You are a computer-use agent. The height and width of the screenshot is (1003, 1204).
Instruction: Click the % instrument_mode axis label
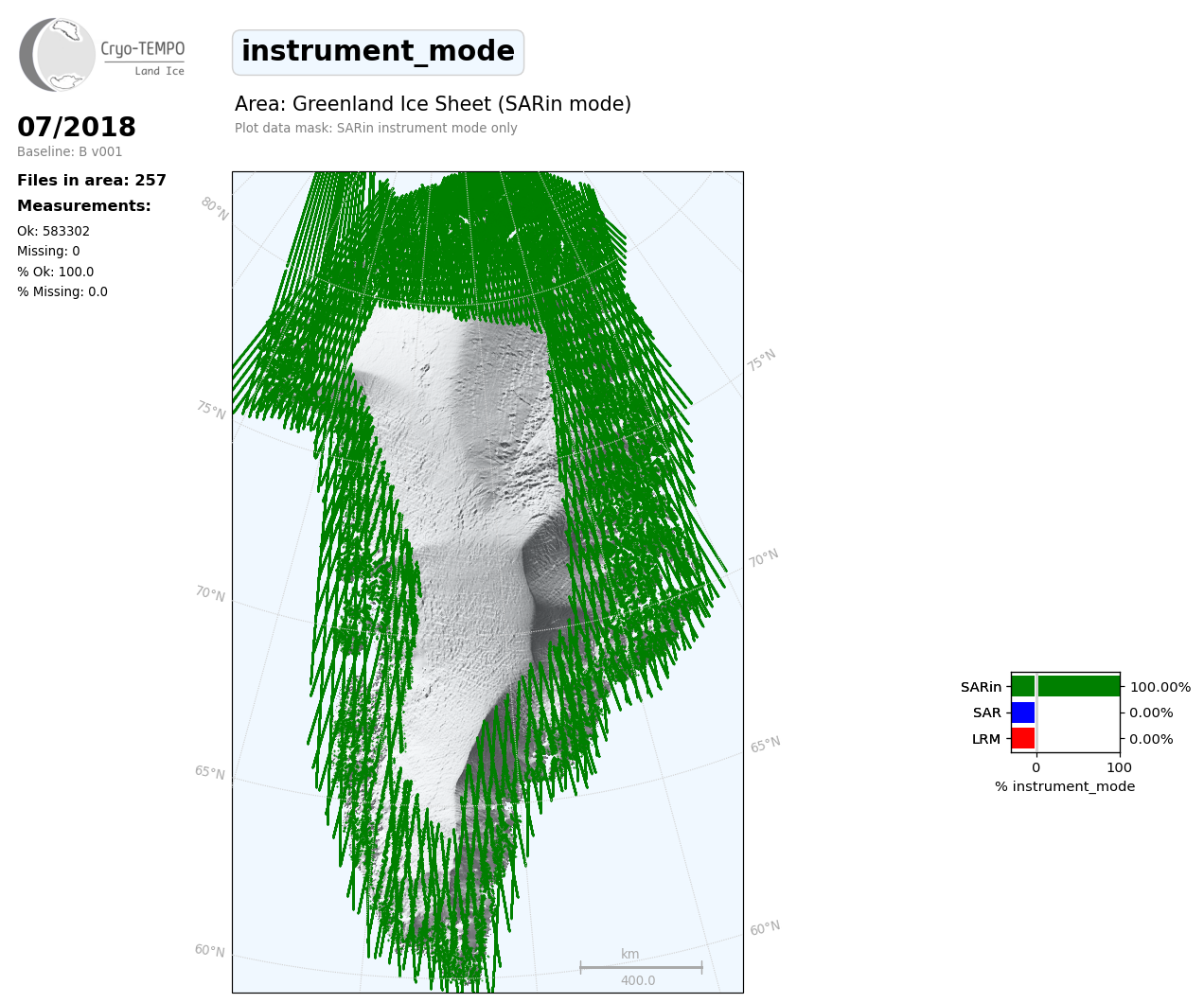click(x=1065, y=786)
